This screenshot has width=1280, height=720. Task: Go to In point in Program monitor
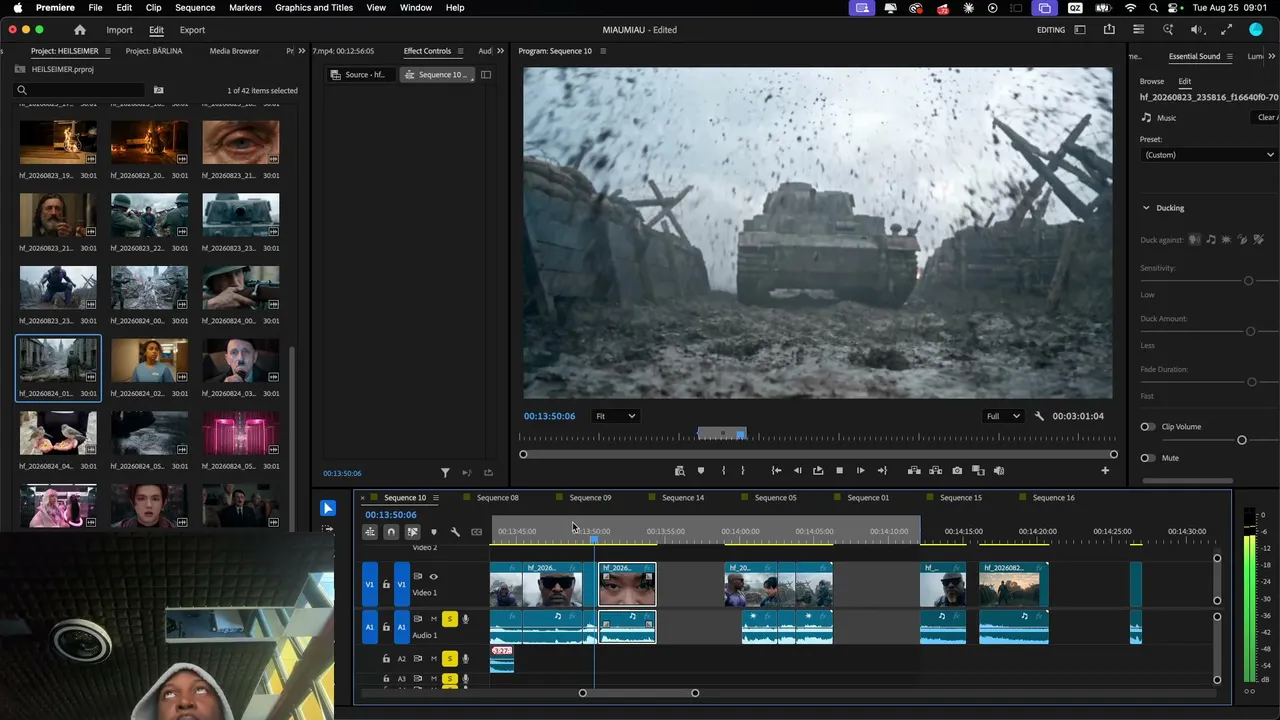coord(776,471)
